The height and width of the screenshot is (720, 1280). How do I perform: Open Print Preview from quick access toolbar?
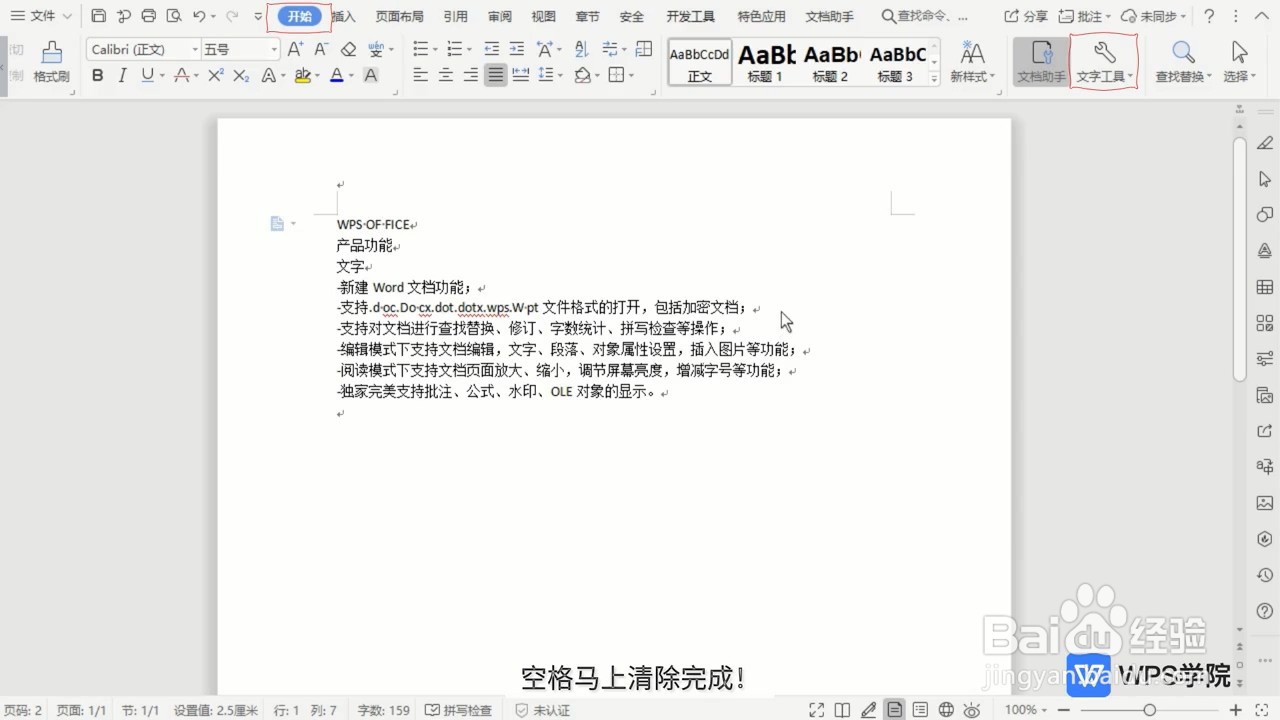tap(174, 16)
